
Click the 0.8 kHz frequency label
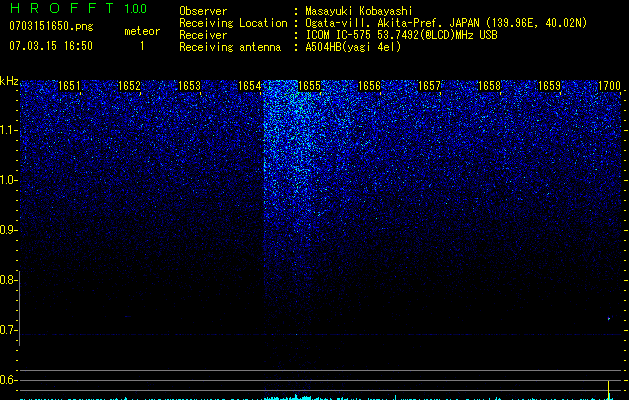pos(8,280)
